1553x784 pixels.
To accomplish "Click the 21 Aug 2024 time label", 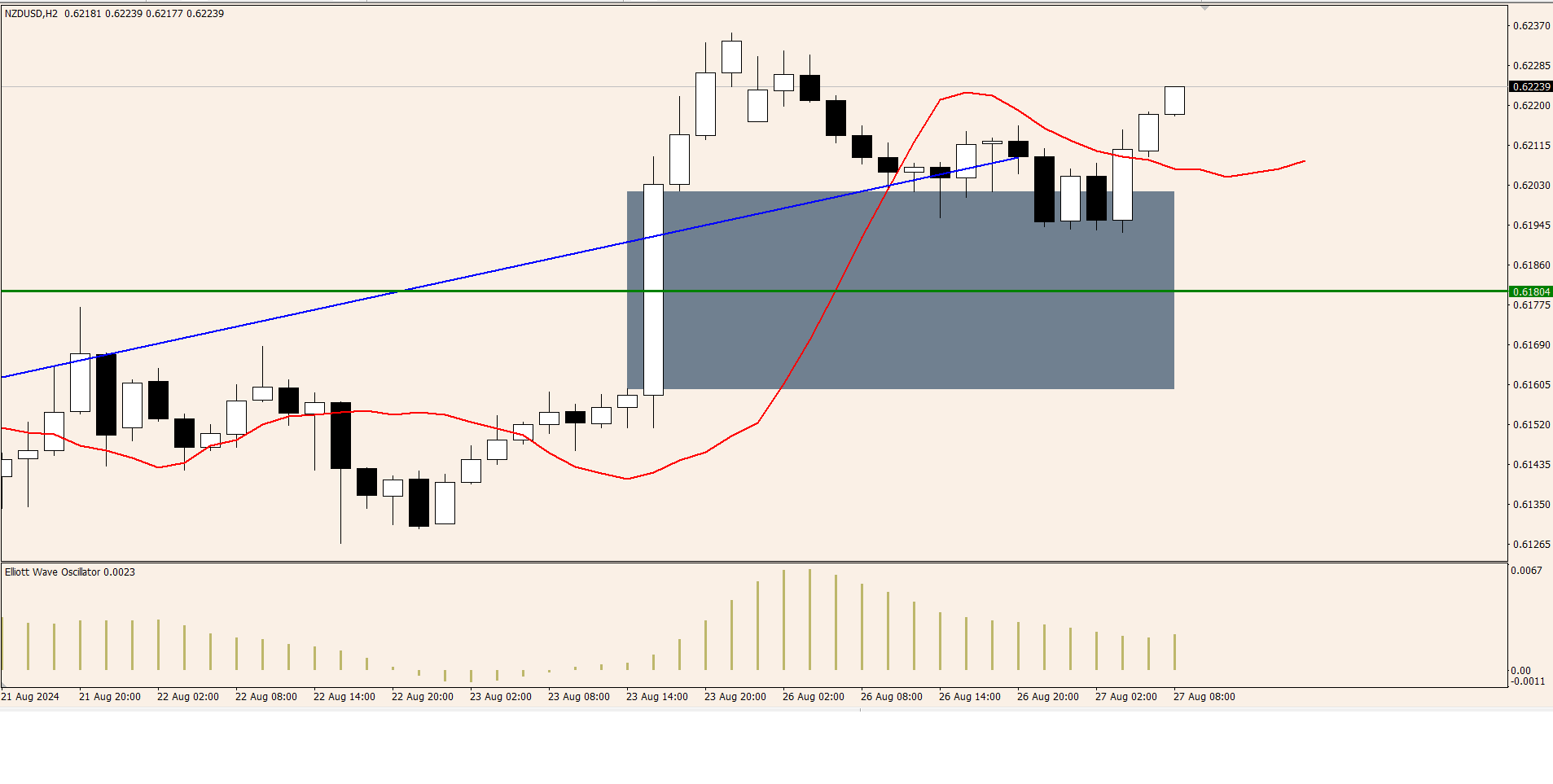I will coord(30,697).
